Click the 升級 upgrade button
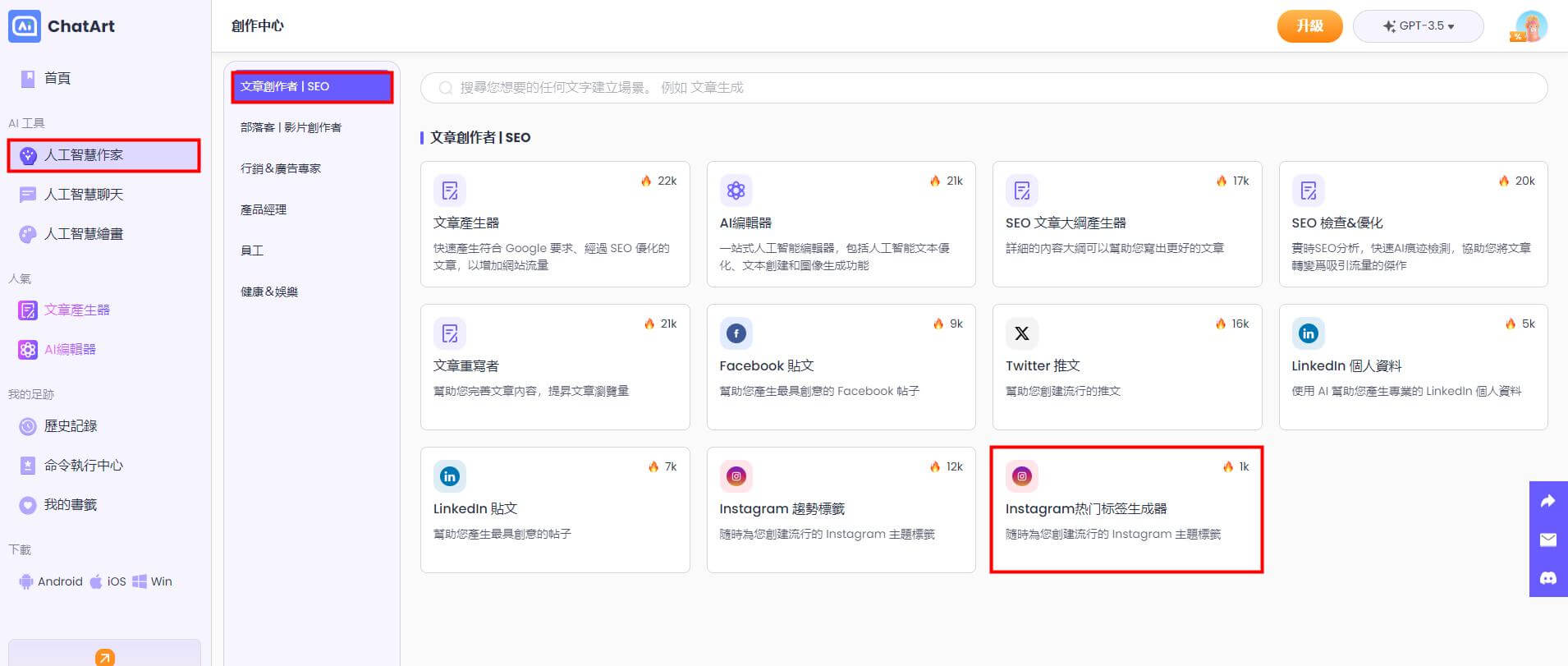The width and height of the screenshot is (1568, 666). 1309,26
